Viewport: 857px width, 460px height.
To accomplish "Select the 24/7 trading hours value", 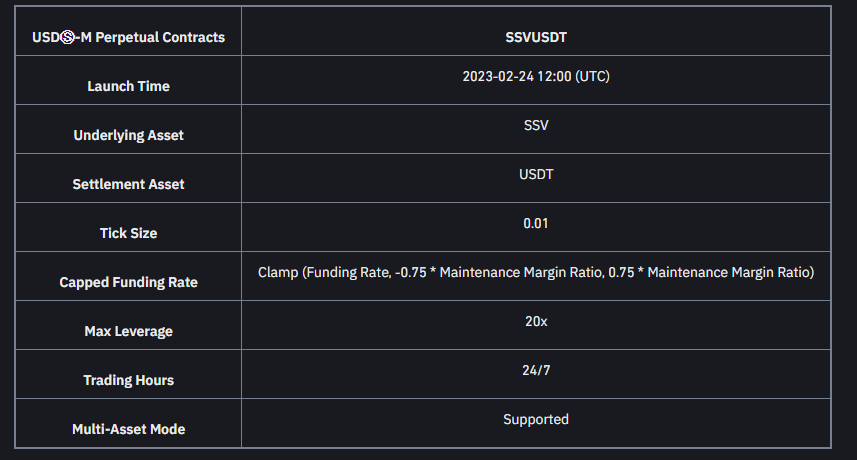I will coord(536,370).
